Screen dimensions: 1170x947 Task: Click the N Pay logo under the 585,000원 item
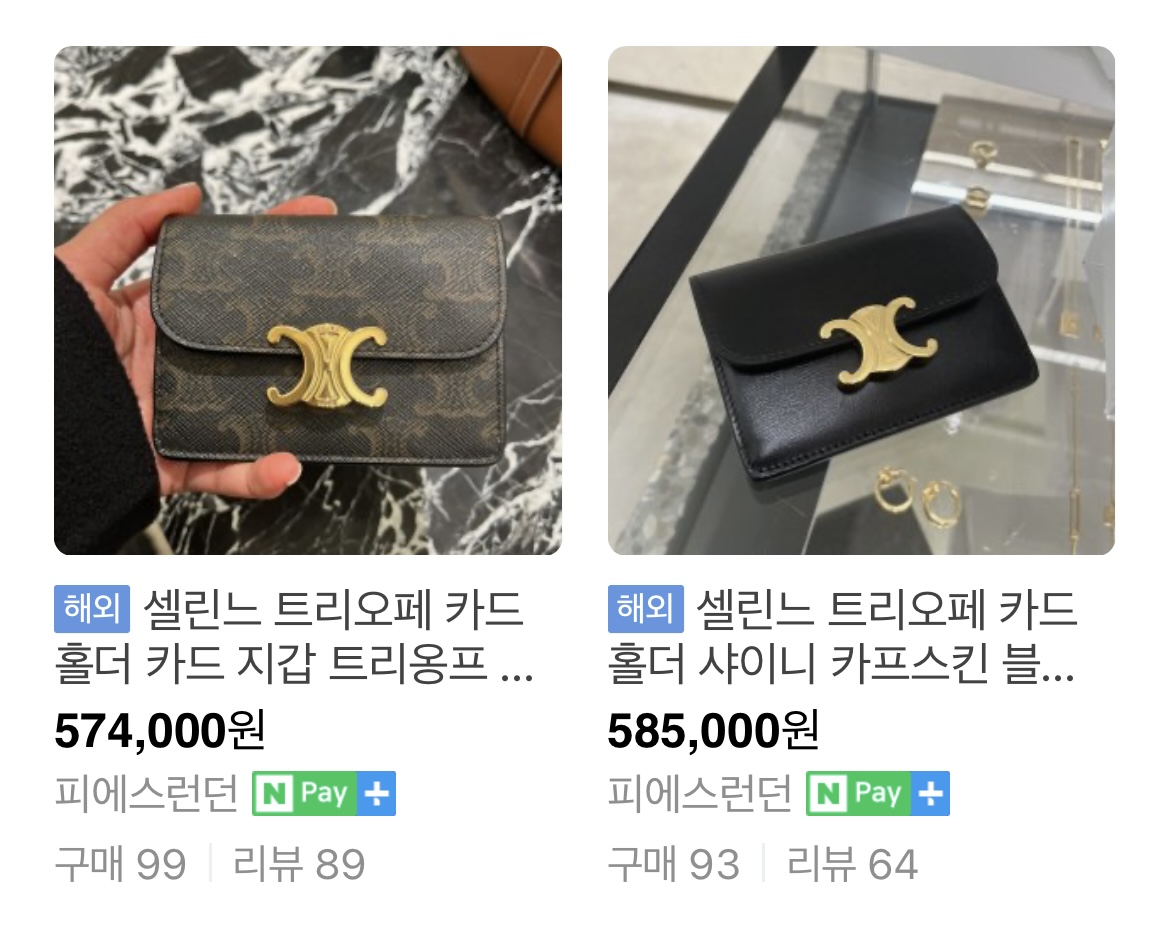[857, 793]
